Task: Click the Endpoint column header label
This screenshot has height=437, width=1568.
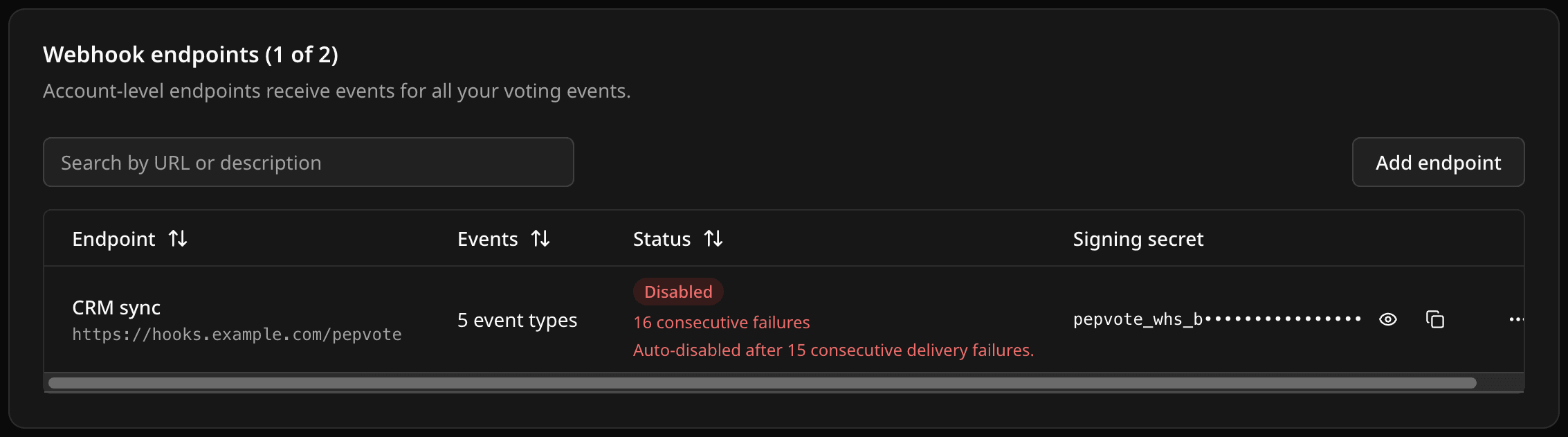Action: point(113,239)
